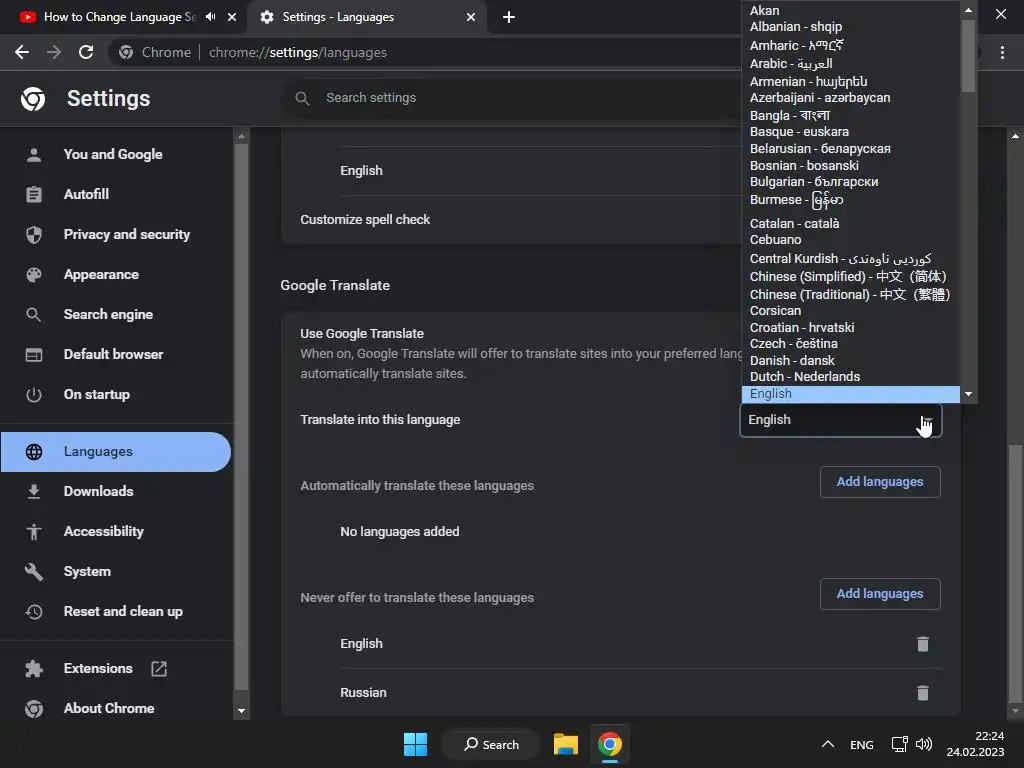Click the chrome://settings address bar
This screenshot has width=1024, height=768.
[298, 52]
